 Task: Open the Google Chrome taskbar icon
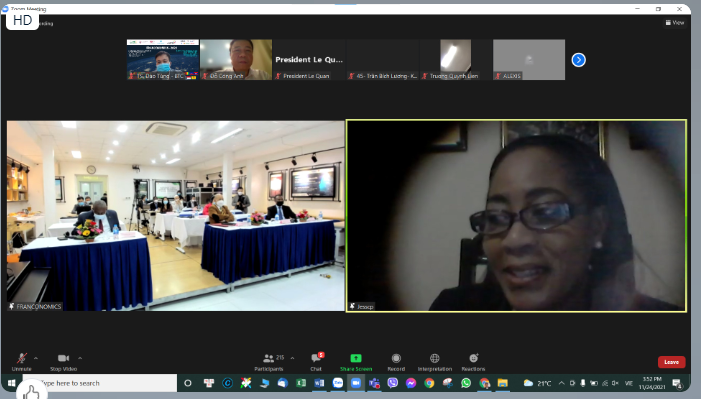click(429, 383)
